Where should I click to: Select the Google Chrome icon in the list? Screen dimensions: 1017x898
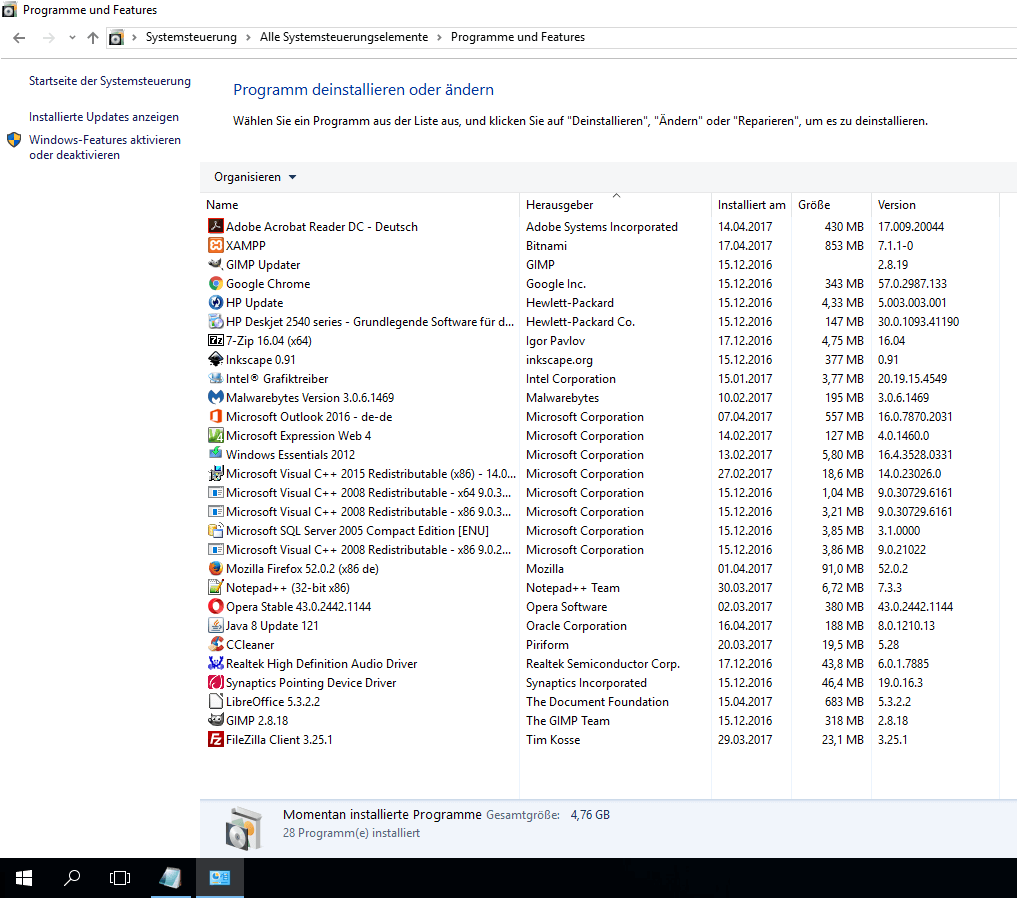[215, 283]
